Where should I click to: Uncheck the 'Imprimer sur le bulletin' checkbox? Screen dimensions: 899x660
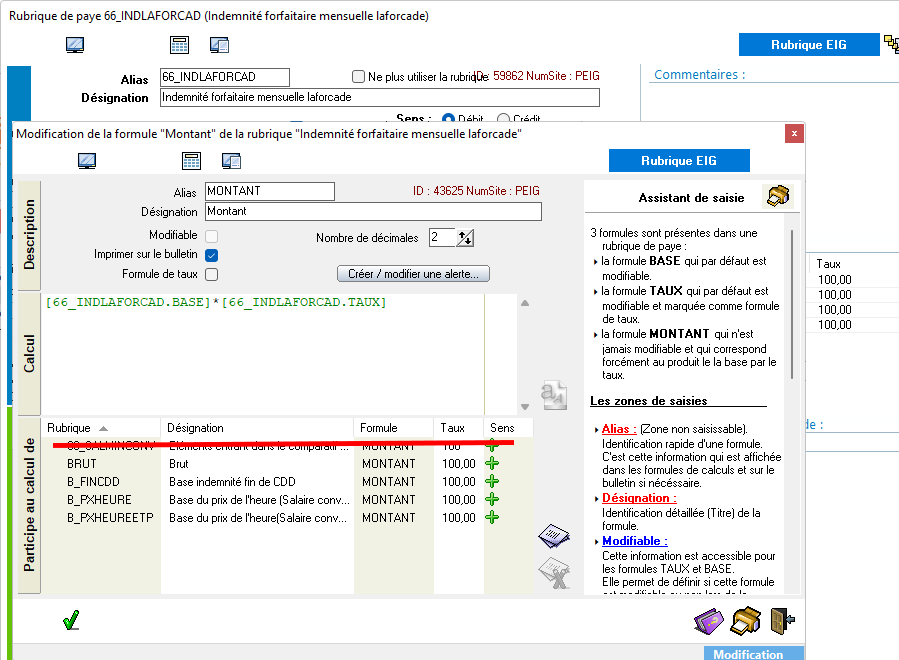(x=212, y=255)
